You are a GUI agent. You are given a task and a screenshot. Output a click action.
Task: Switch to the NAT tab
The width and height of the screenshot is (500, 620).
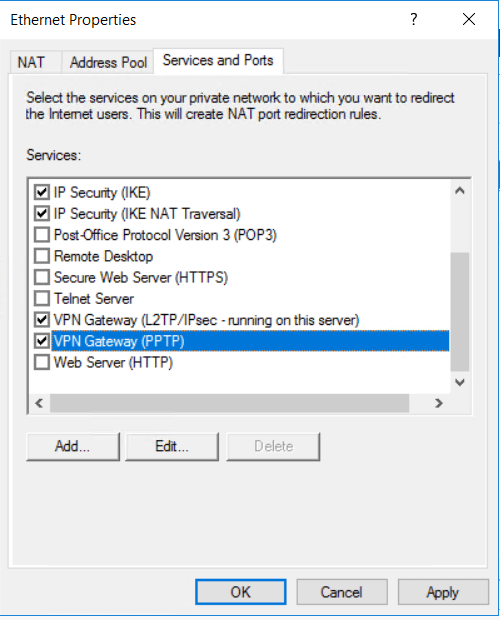coord(32,62)
